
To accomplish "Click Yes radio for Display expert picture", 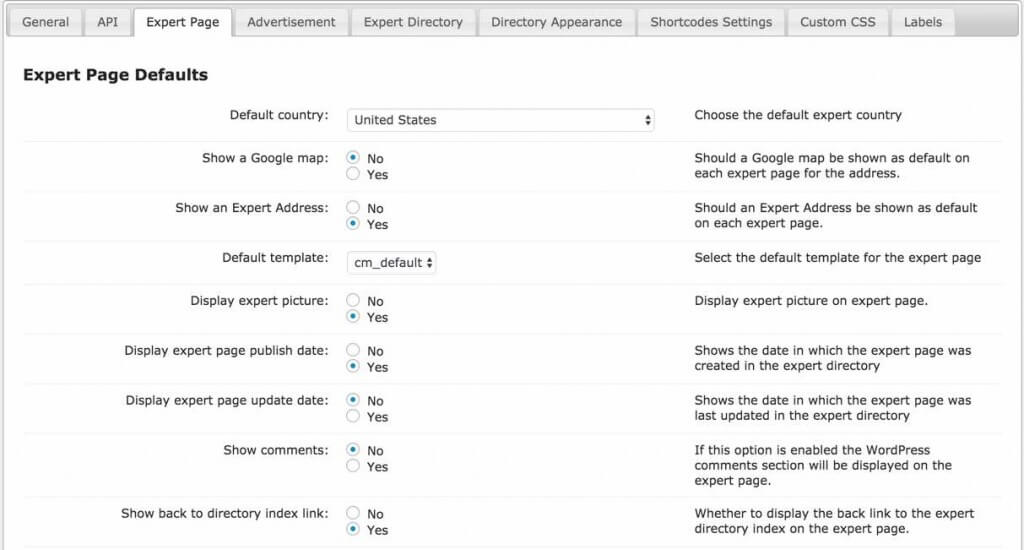I will (x=353, y=316).
